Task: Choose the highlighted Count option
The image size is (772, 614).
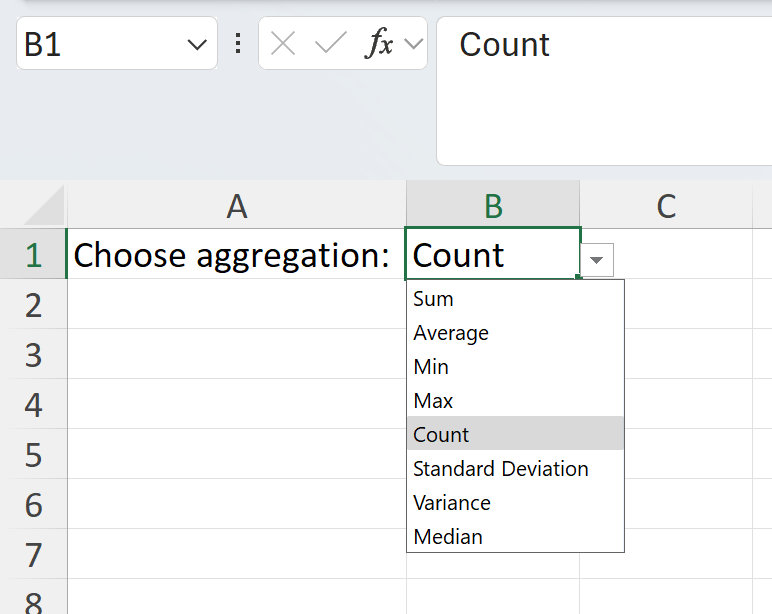Action: point(441,435)
